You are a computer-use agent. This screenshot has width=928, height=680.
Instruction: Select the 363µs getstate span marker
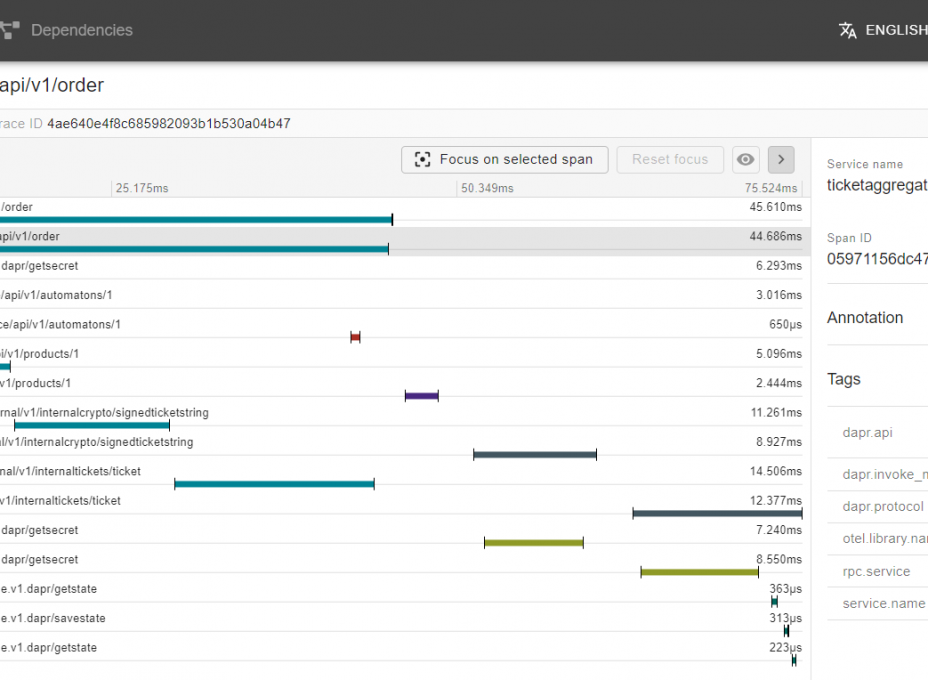point(774,602)
